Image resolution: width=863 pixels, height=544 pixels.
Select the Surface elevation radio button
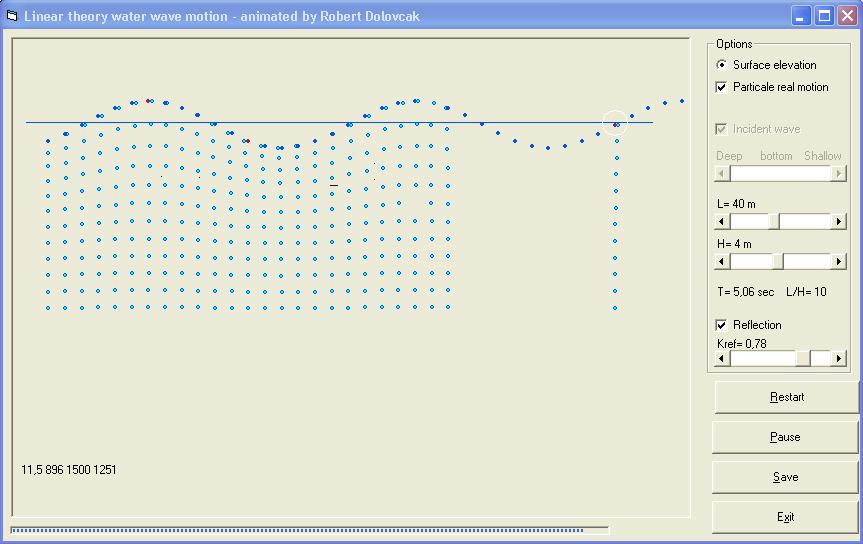coord(722,65)
